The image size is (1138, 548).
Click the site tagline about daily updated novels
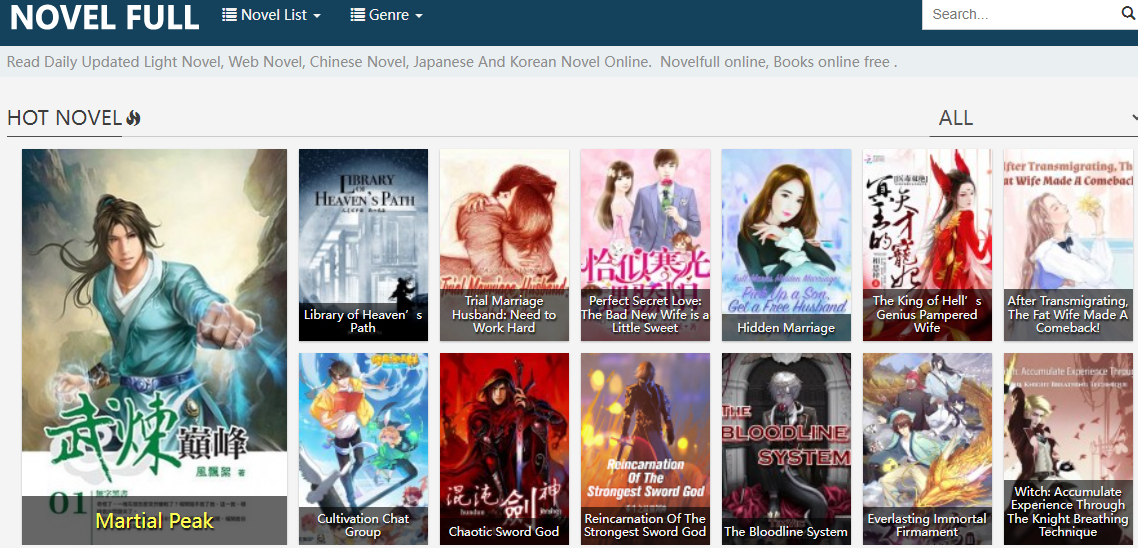452,62
